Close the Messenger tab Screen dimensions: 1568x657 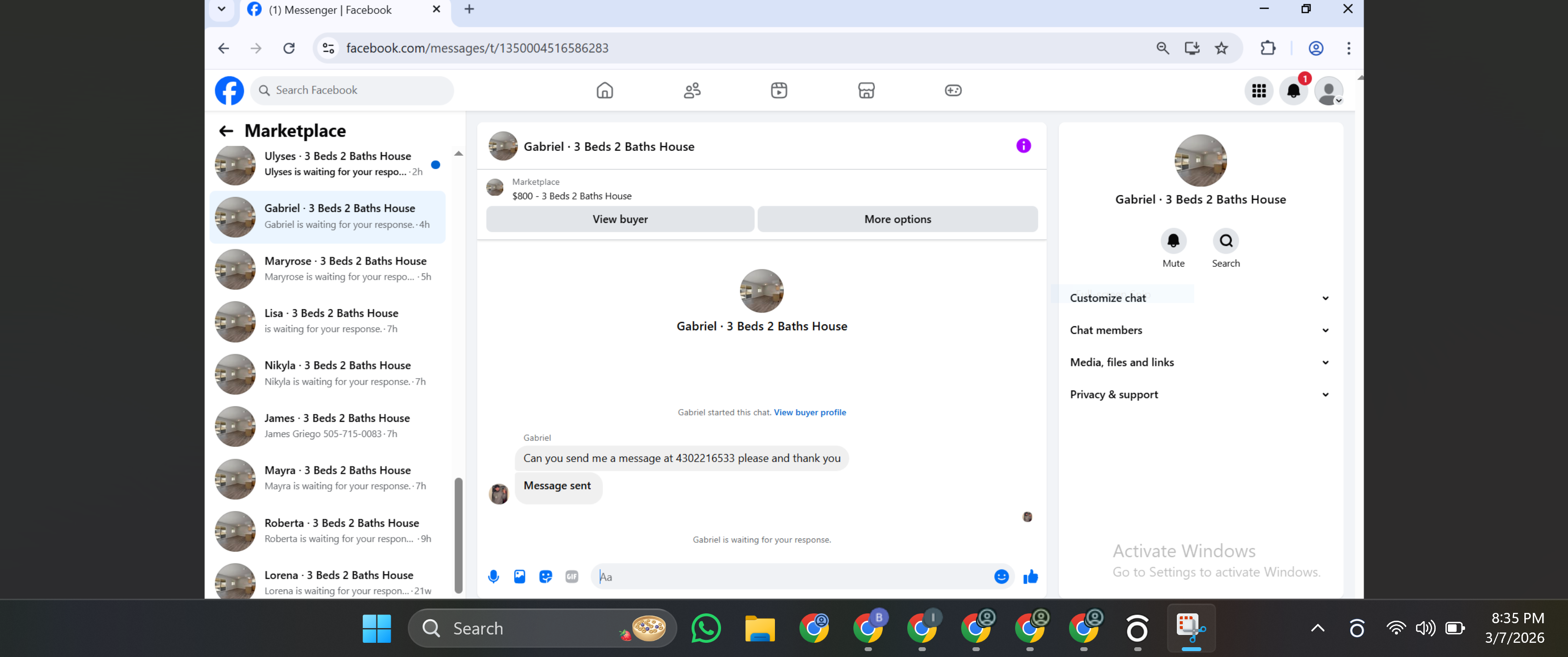436,9
